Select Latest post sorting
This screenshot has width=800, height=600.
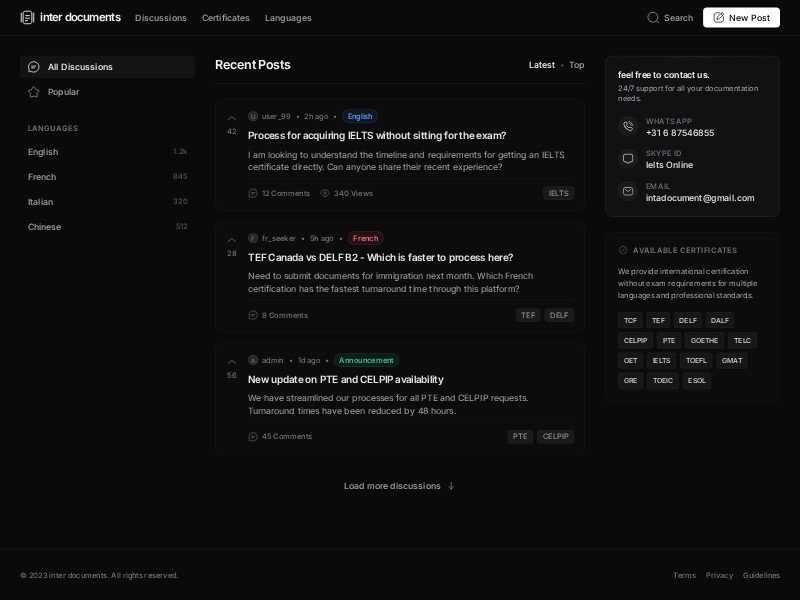(541, 65)
